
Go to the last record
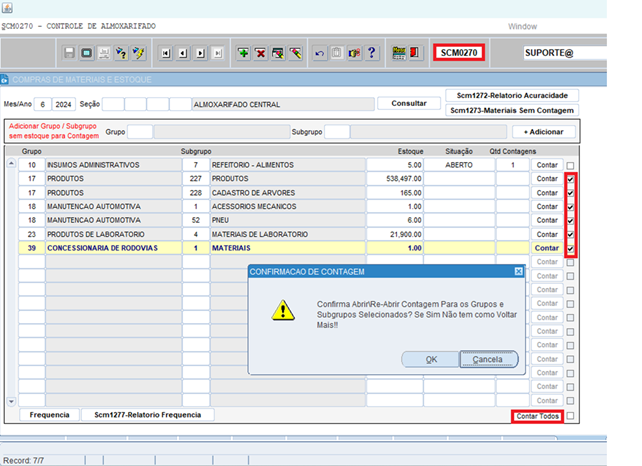[218, 53]
